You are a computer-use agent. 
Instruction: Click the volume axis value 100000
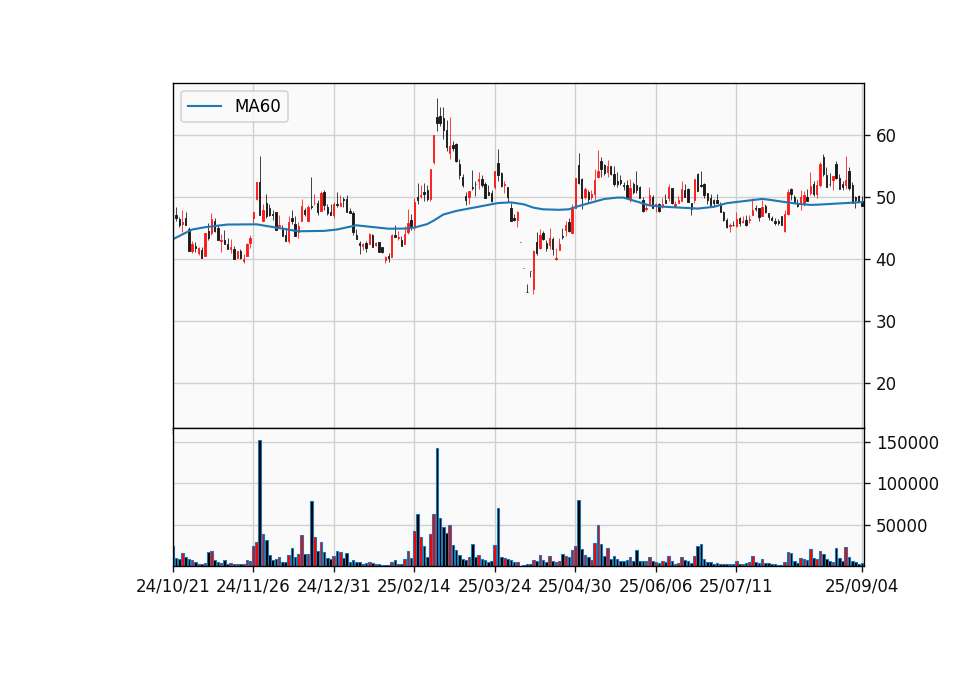coord(908,484)
